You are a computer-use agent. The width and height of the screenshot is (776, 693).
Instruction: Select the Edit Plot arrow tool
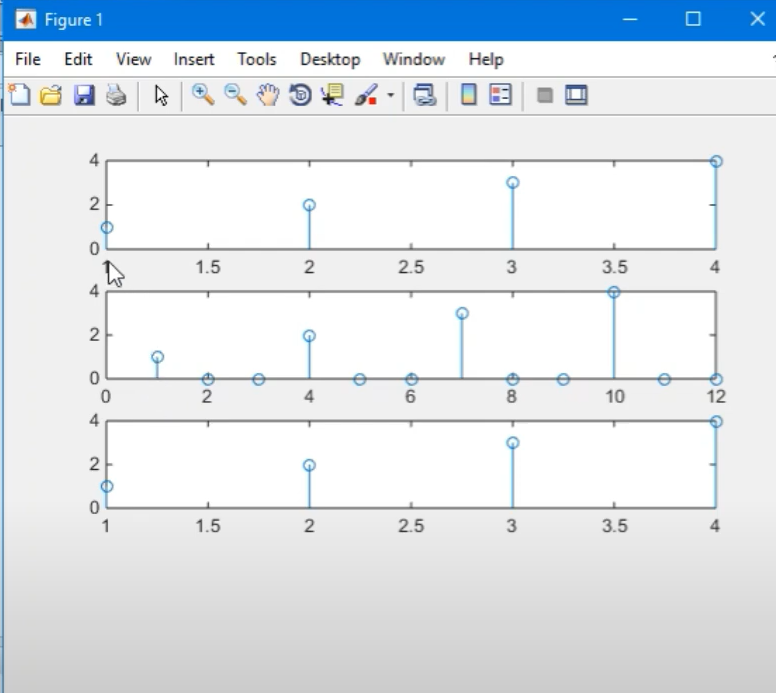click(x=161, y=95)
